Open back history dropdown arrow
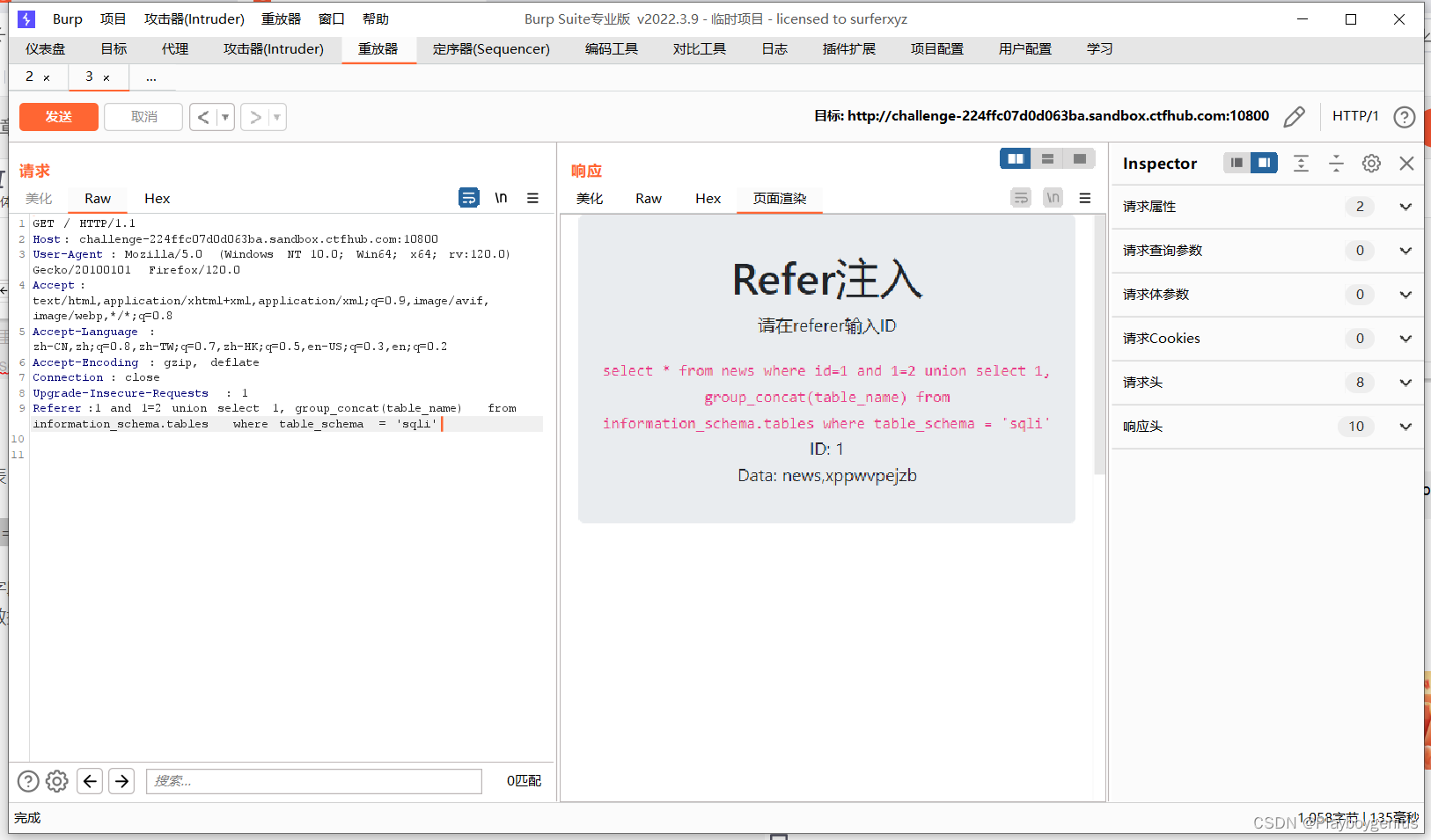The width and height of the screenshot is (1431, 840). coord(225,117)
